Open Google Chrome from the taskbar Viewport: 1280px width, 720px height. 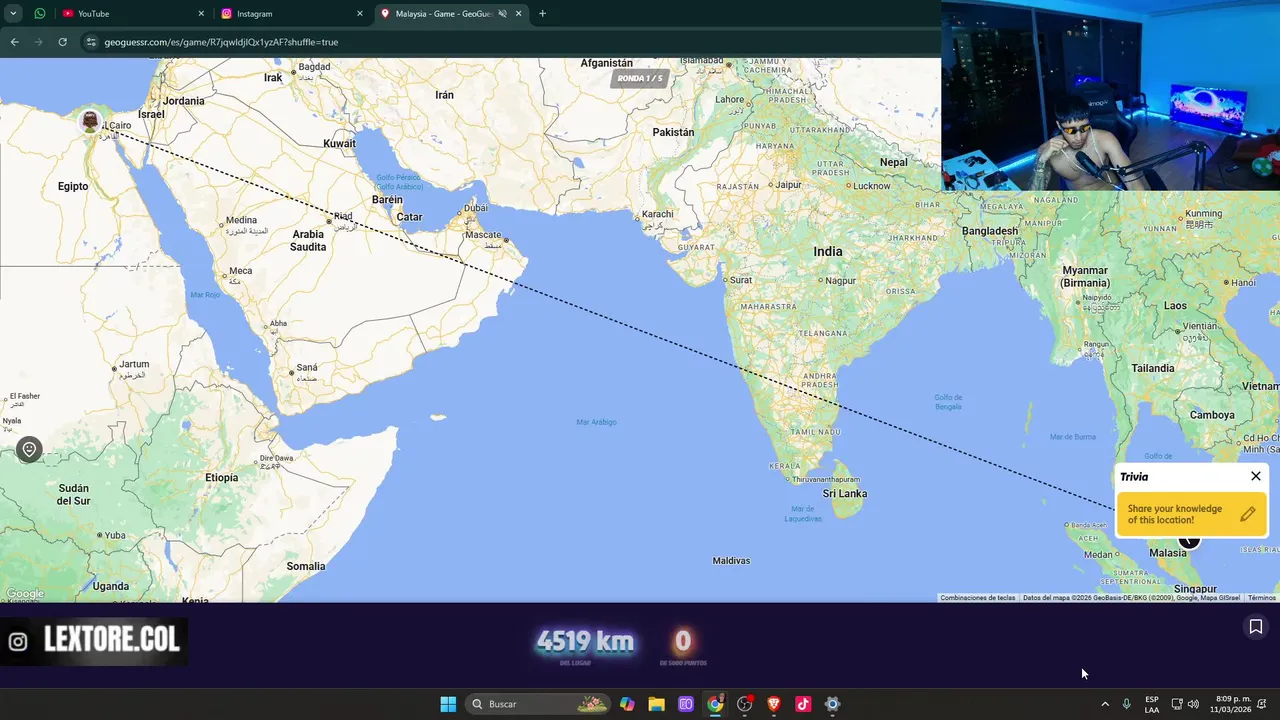click(x=715, y=704)
